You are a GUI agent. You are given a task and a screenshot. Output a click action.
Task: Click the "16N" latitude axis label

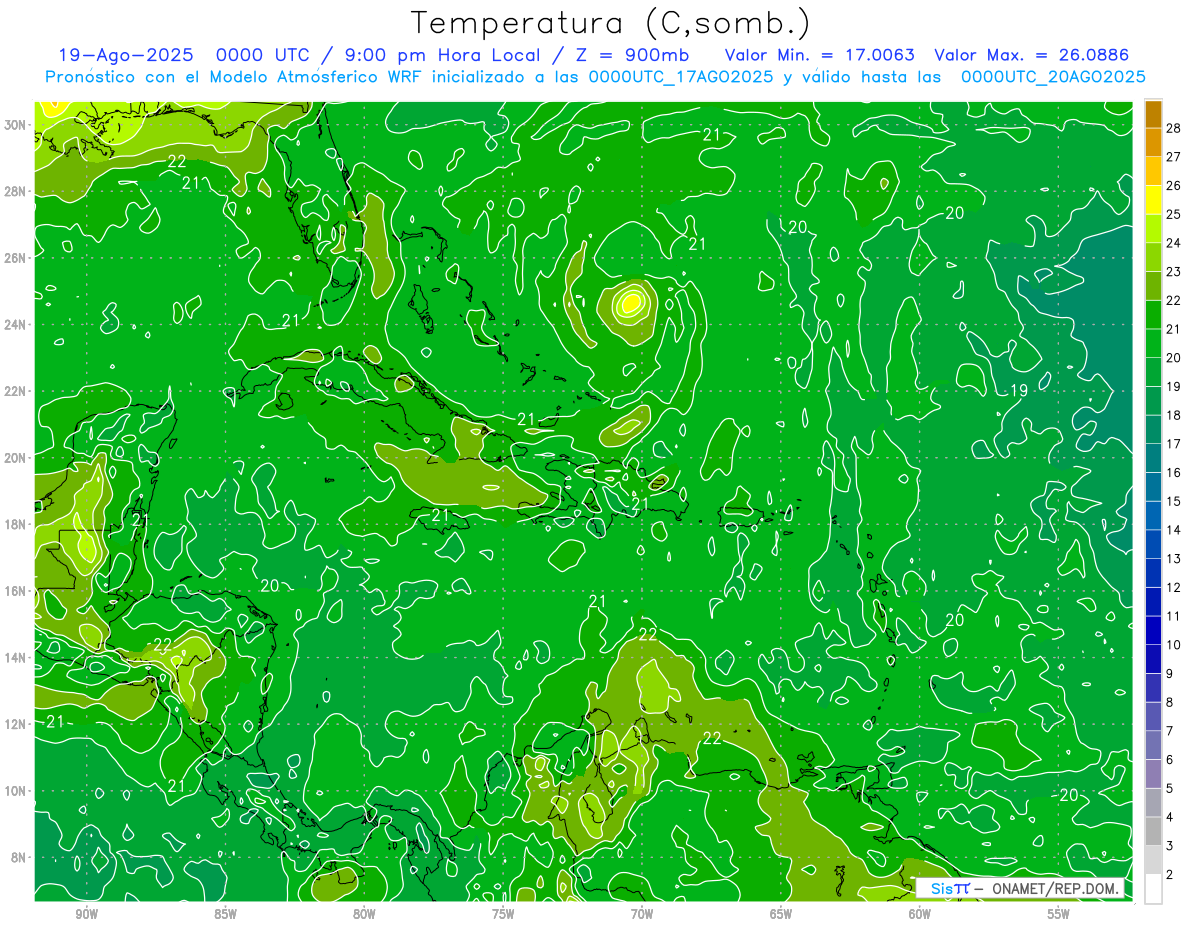17,591
